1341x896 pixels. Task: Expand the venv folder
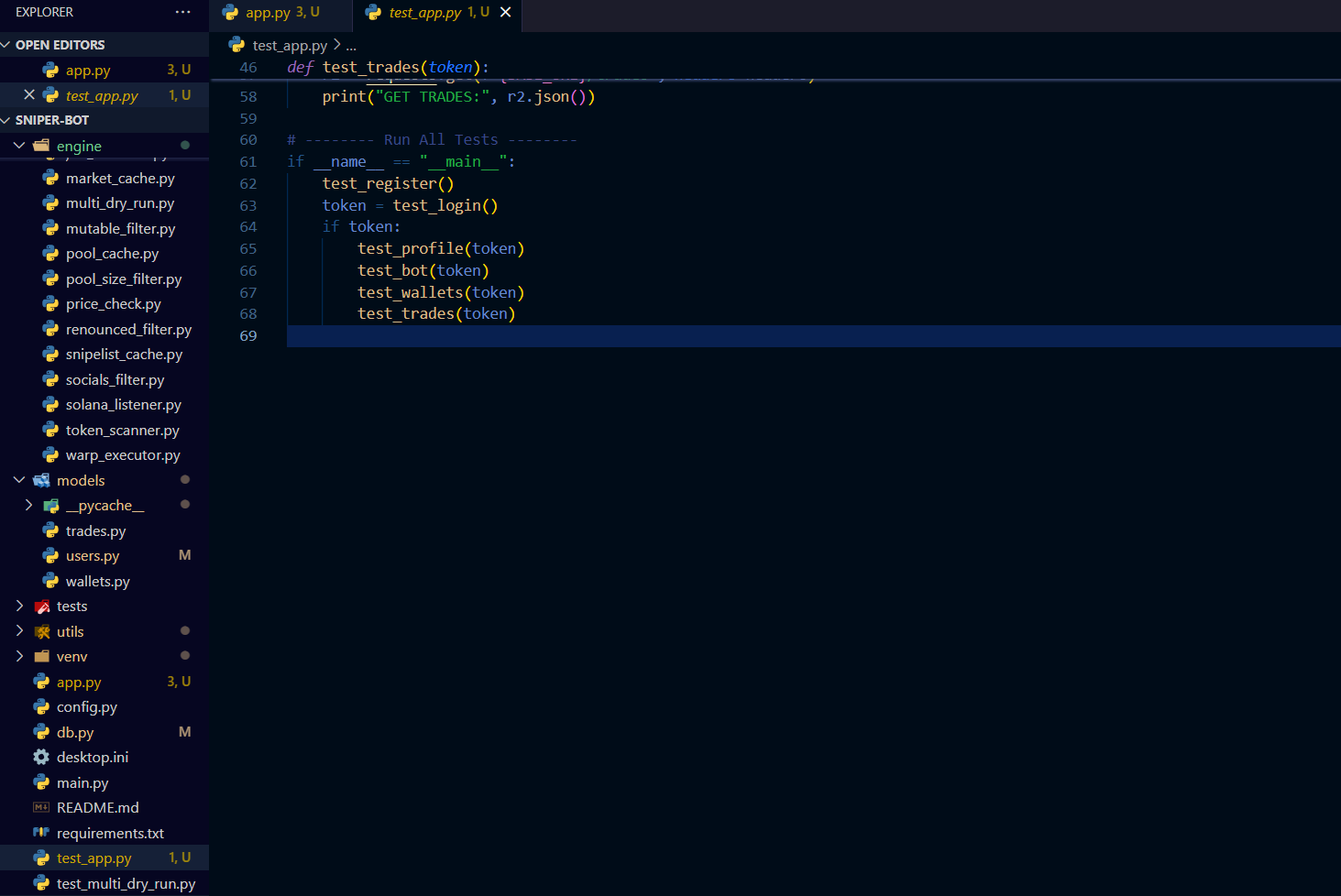click(19, 656)
